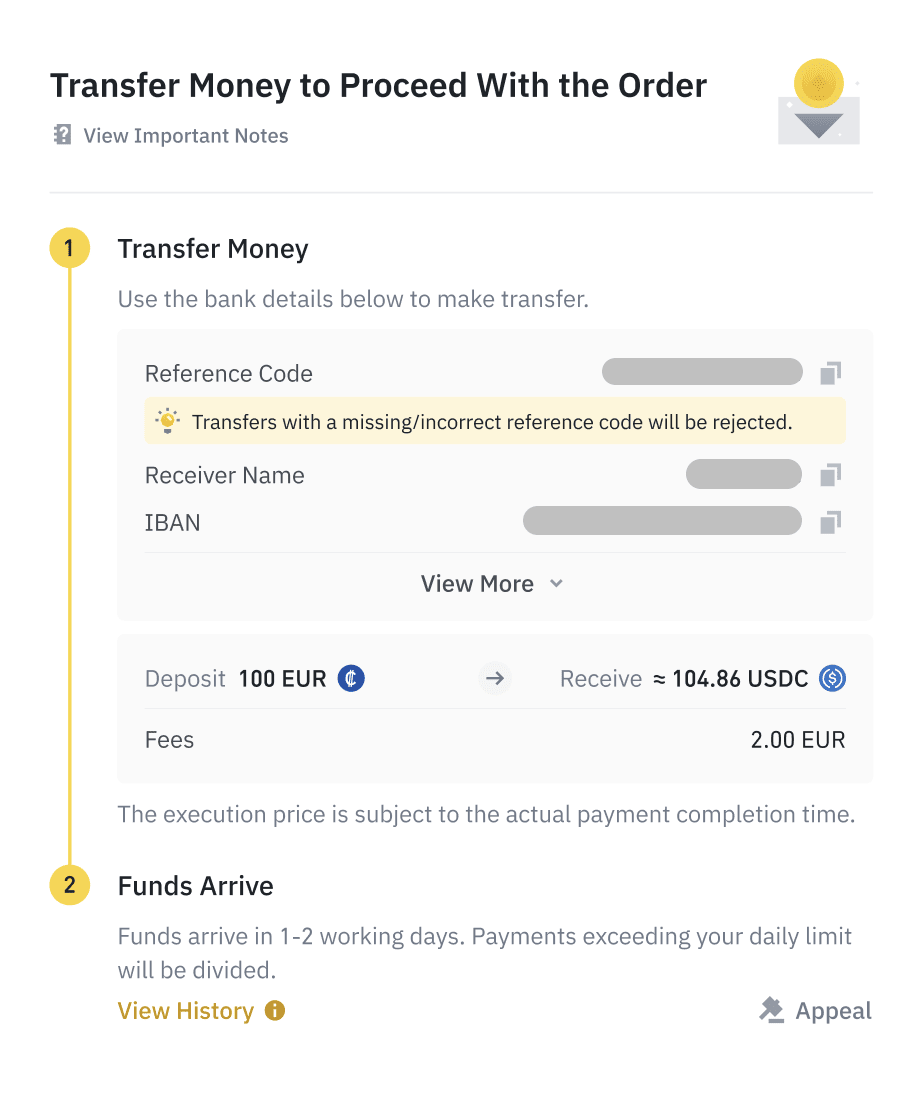The width and height of the screenshot is (912, 1102).
Task: Click the View History info icon
Action: (x=275, y=1011)
